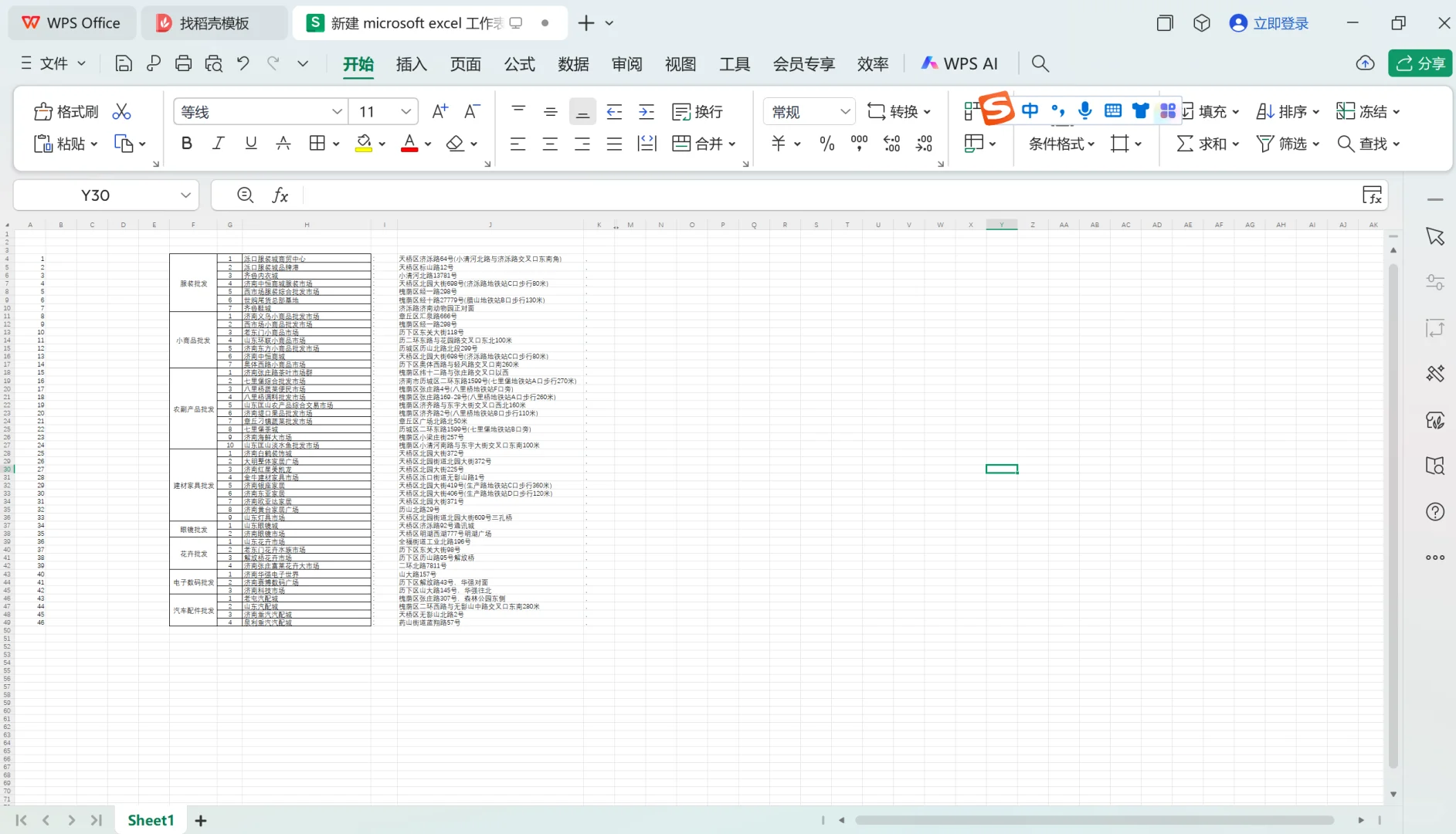Apply strikethrough formatting

tap(283, 144)
